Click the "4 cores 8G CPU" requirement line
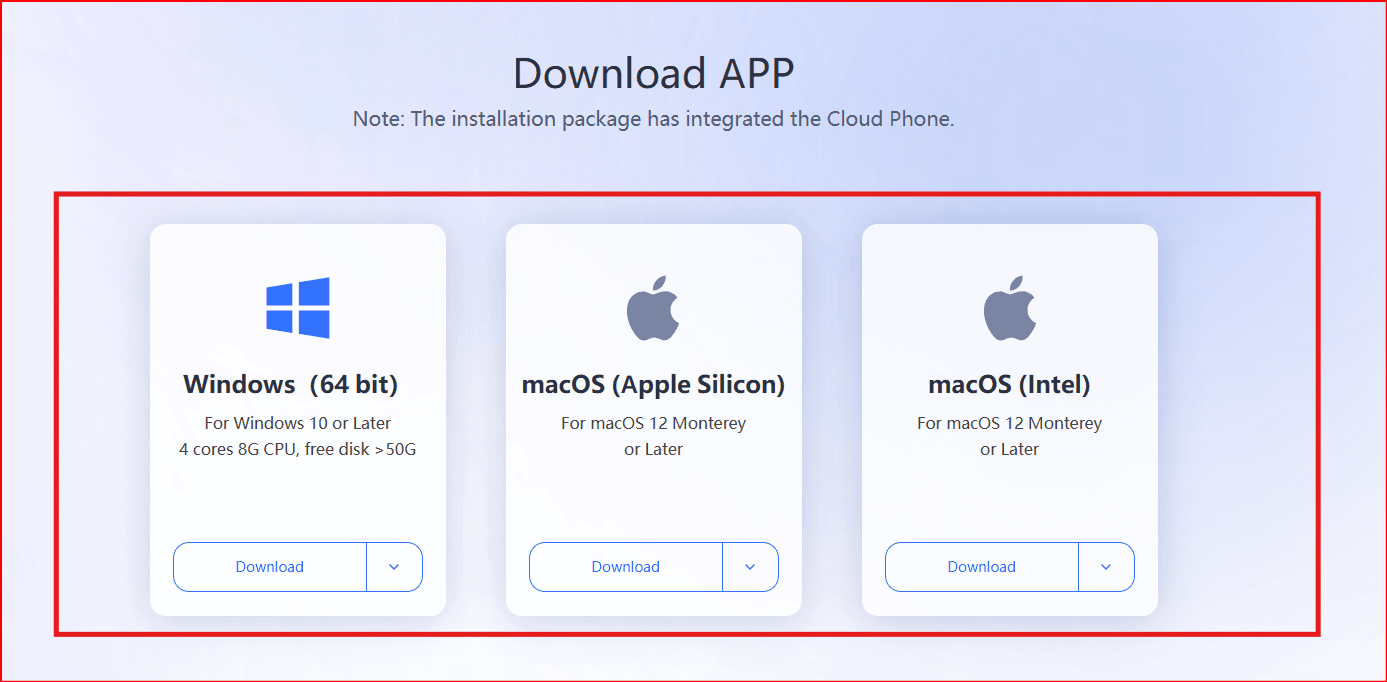Viewport: 1387px width, 682px height. click(x=298, y=449)
